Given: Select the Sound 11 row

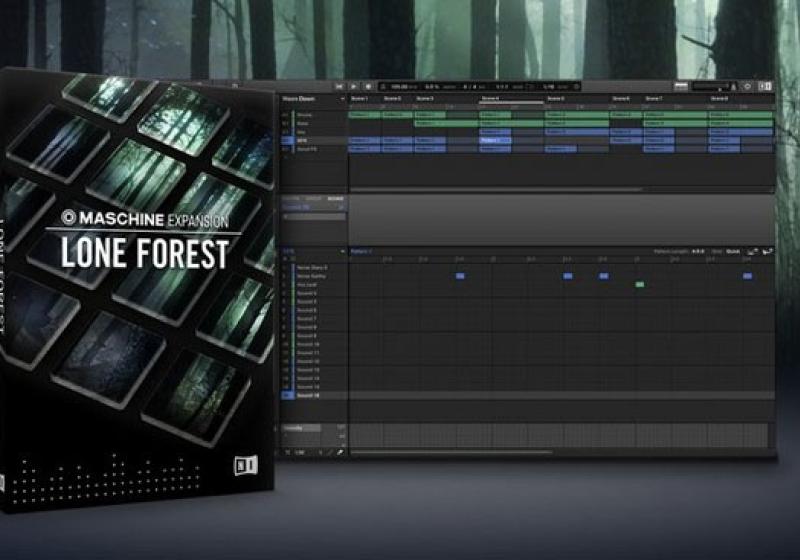Looking at the screenshot, I should point(314,352).
